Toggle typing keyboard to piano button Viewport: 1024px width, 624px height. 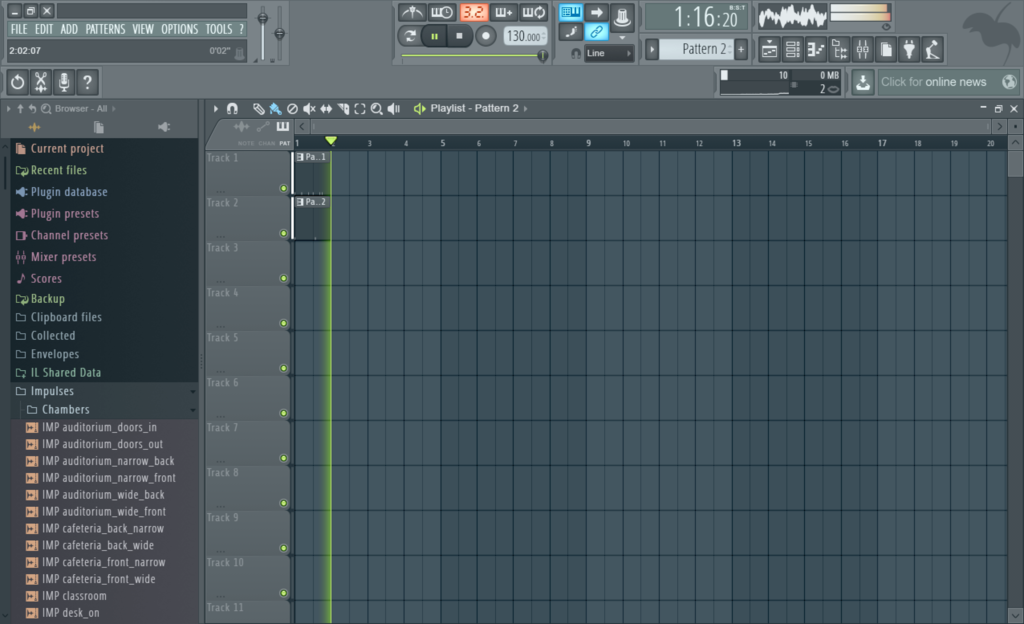click(570, 12)
